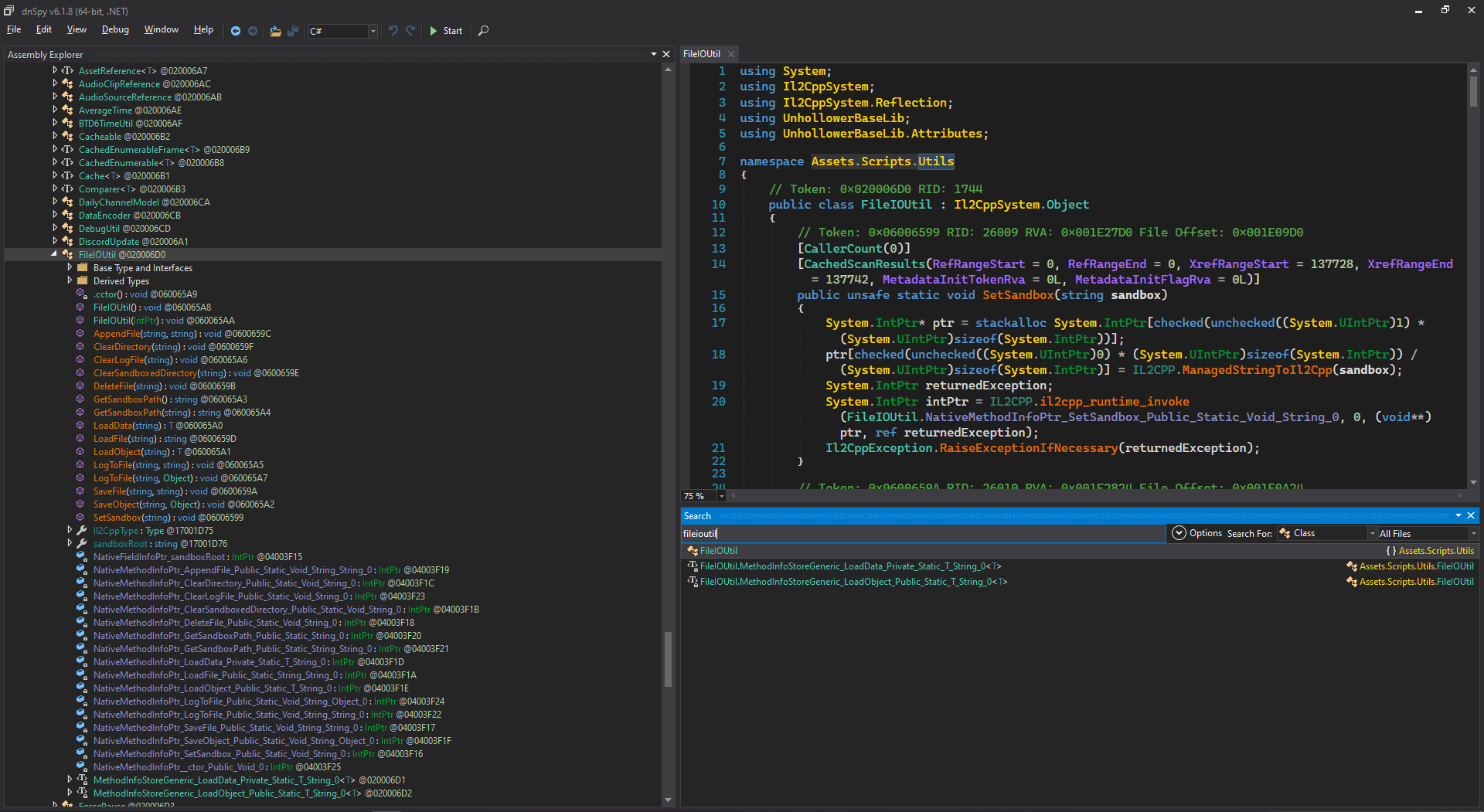Open the File menu

[14, 29]
